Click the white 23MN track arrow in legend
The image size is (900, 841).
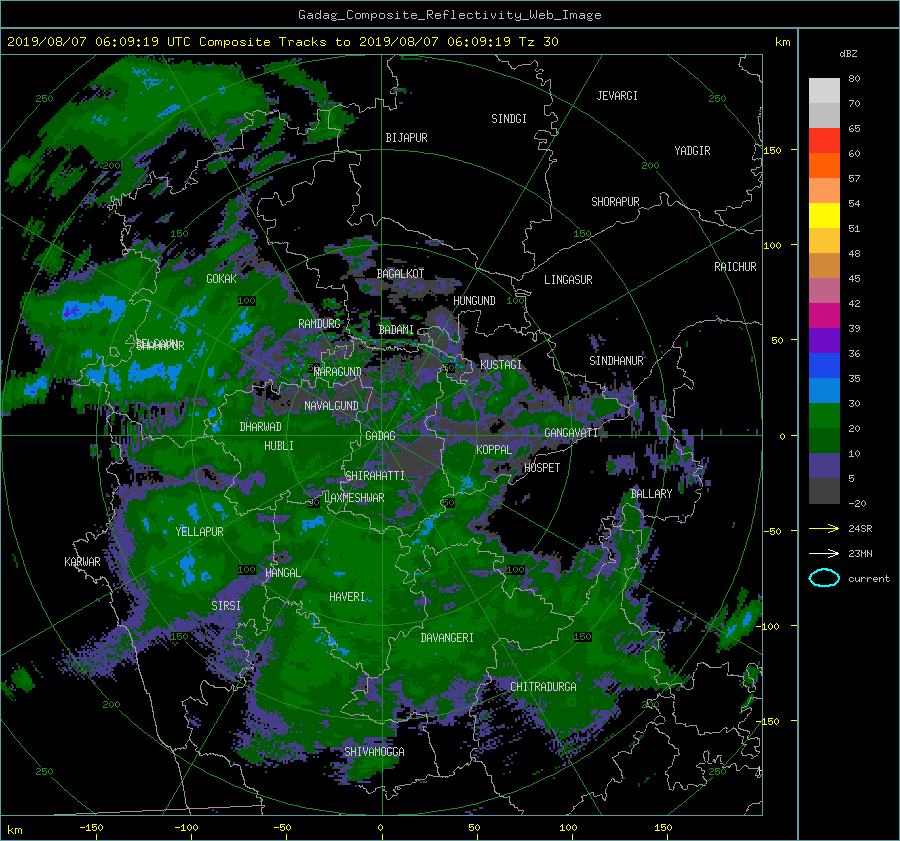coord(824,553)
